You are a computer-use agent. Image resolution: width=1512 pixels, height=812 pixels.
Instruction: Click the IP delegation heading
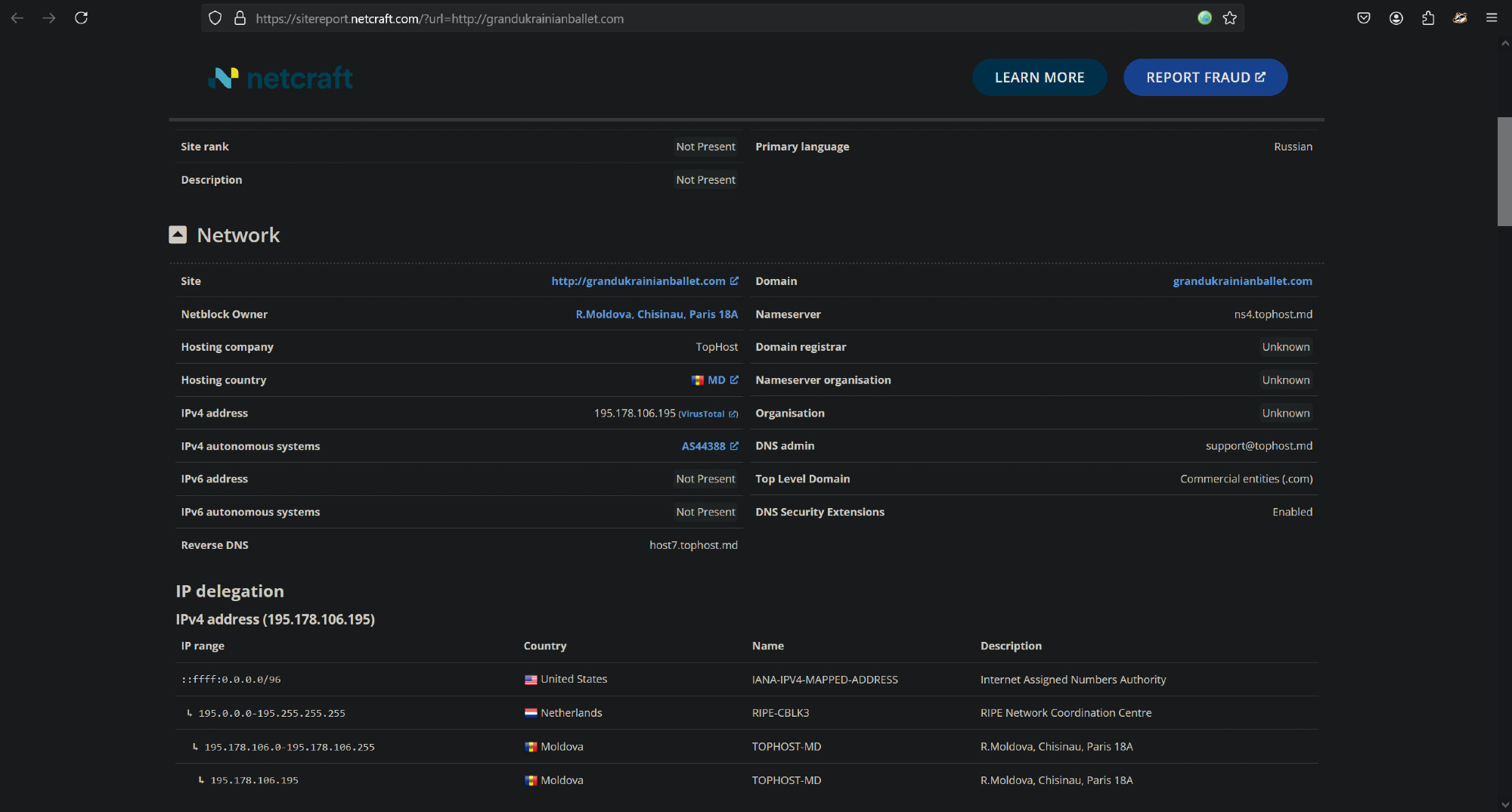tap(230, 591)
